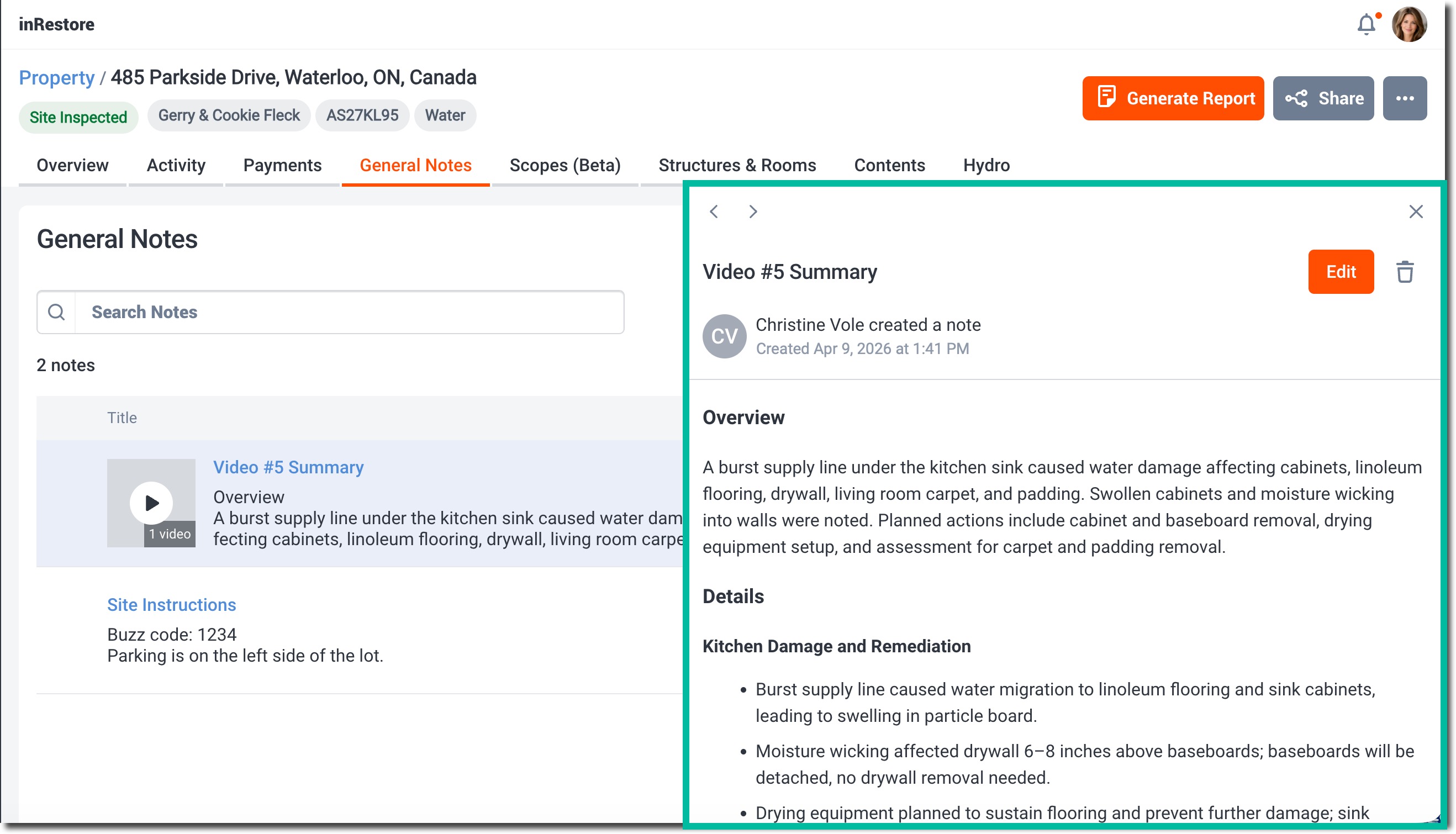Go to previous note arrow
This screenshot has width=1456, height=834.
pyautogui.click(x=714, y=212)
